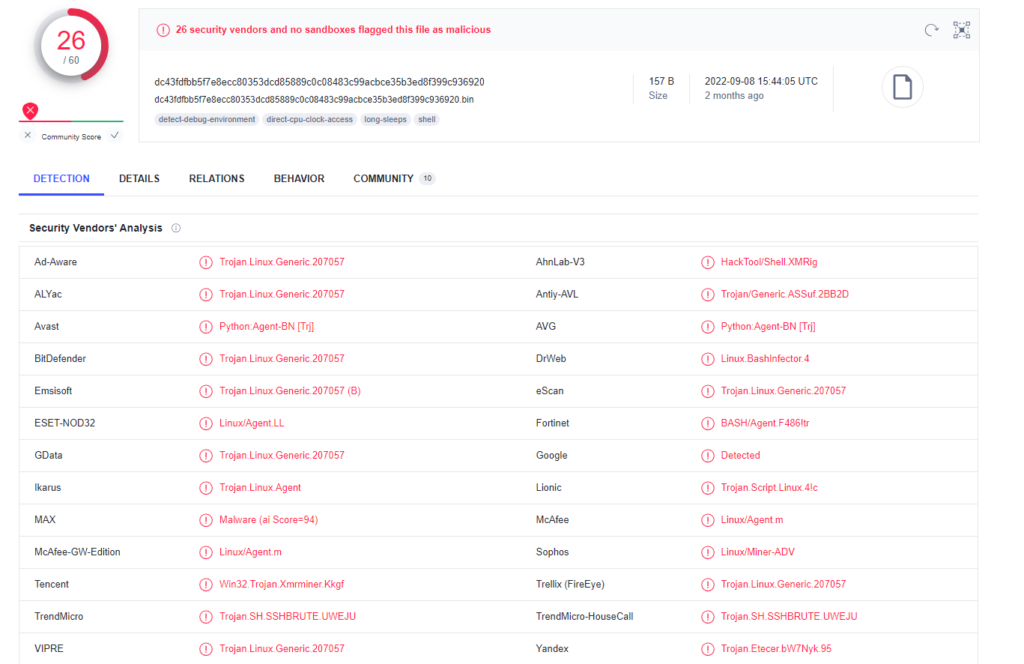Click the Linux/Agent.LL result
The width and height of the screenshot is (1024, 664).
coord(251,423)
